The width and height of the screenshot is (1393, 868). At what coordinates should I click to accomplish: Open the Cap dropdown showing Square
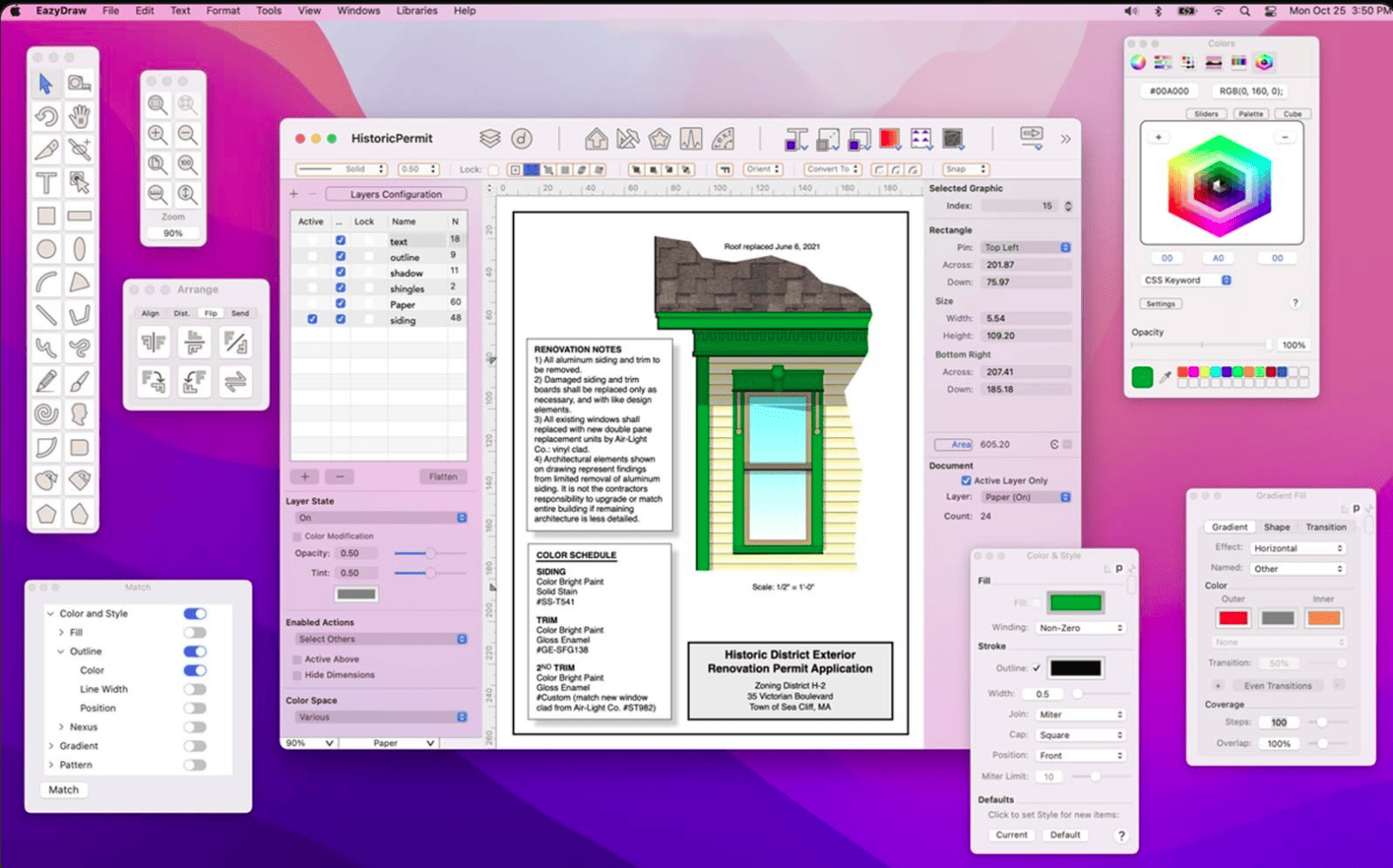[1080, 736]
